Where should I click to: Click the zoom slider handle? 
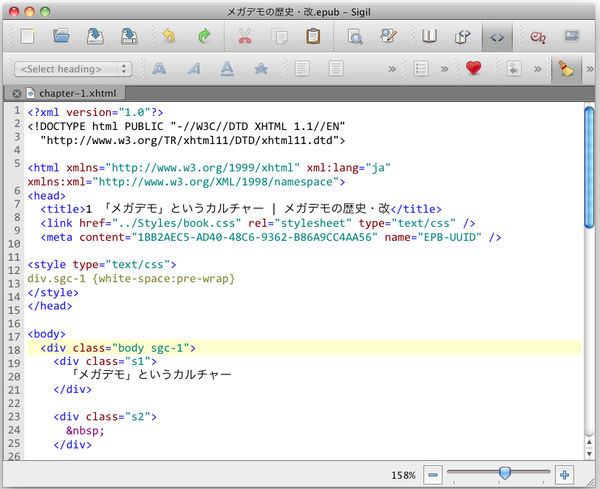coord(505,473)
